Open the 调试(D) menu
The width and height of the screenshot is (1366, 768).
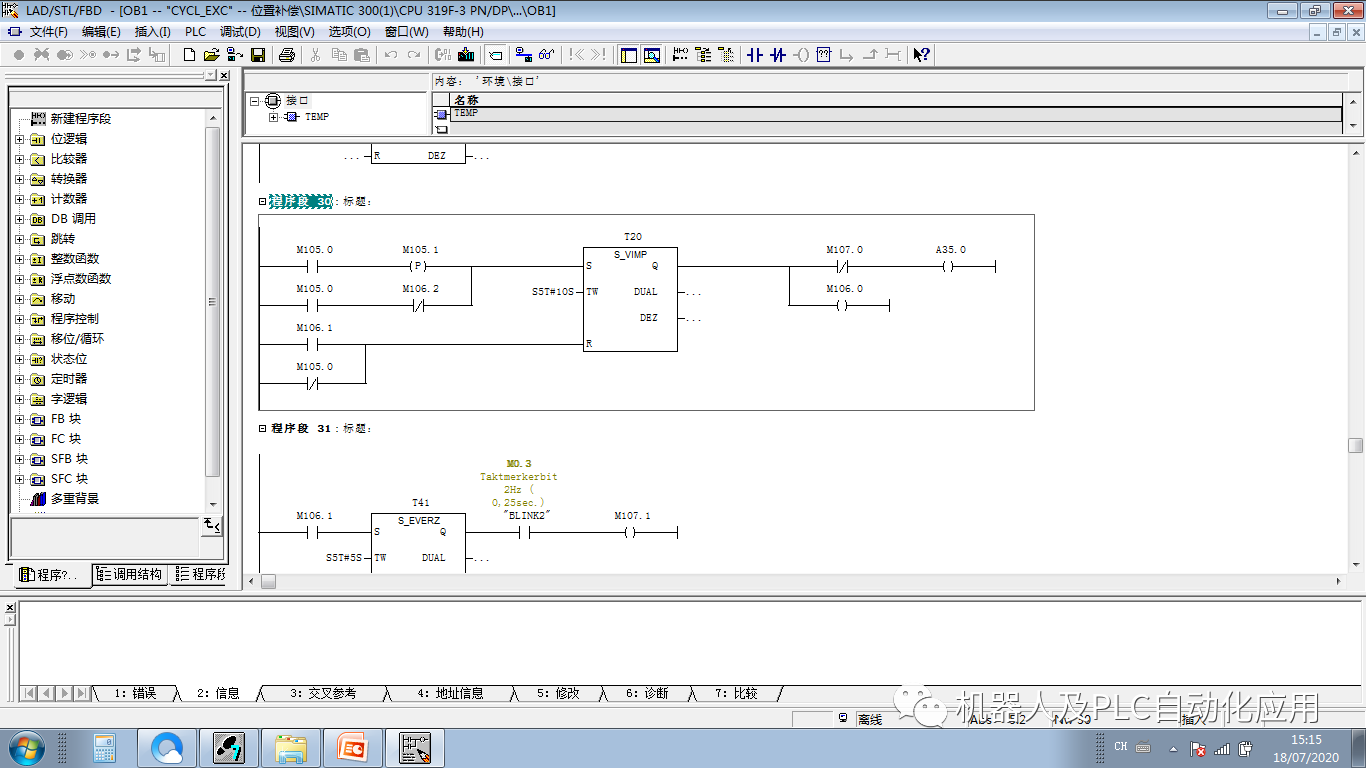click(x=239, y=31)
